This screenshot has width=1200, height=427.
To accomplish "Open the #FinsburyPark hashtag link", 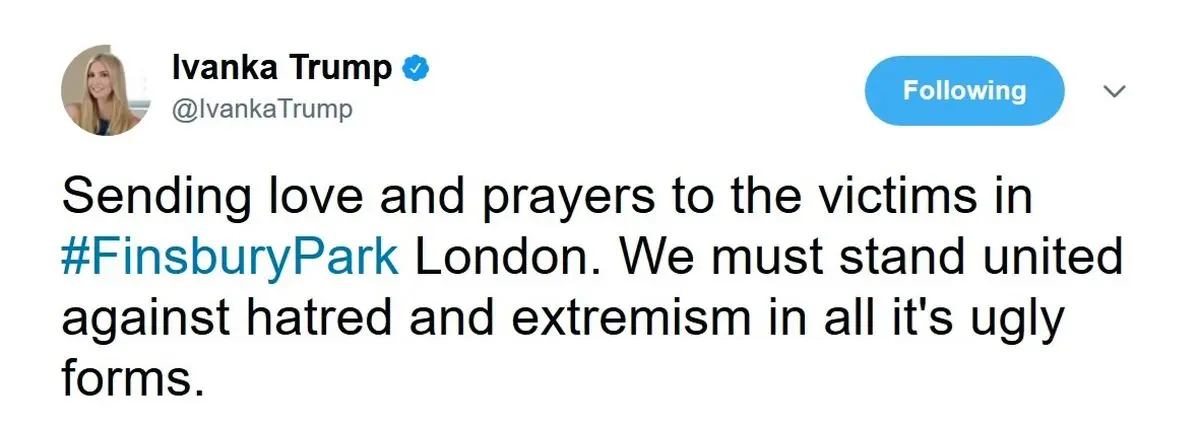I will 231,259.
